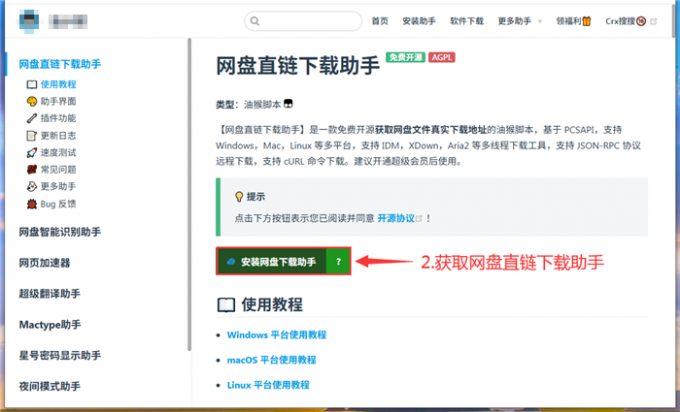The height and width of the screenshot is (412, 680).
Task: Click the red AGPL badge
Action: 442,57
